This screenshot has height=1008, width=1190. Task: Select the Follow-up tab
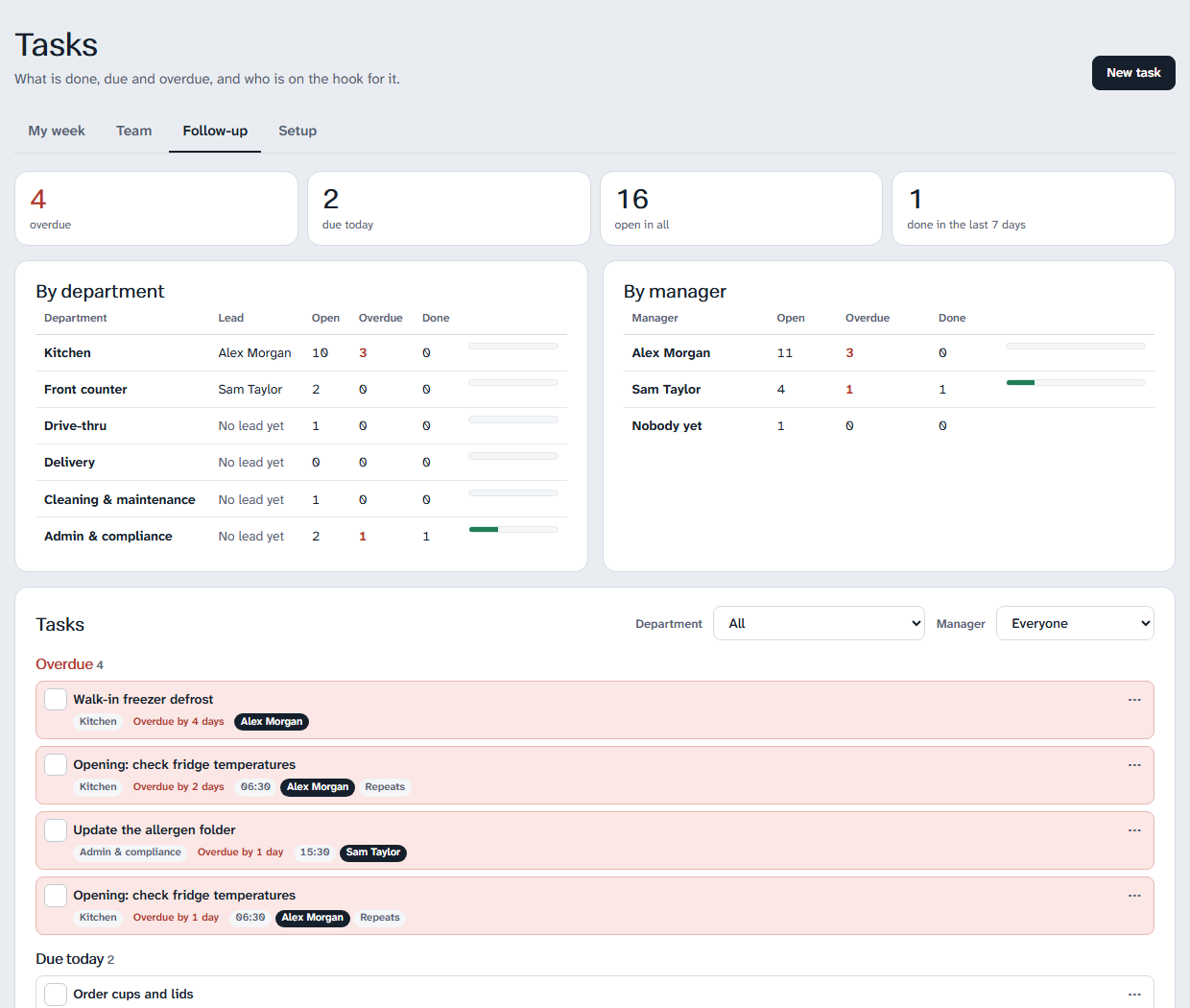[215, 131]
